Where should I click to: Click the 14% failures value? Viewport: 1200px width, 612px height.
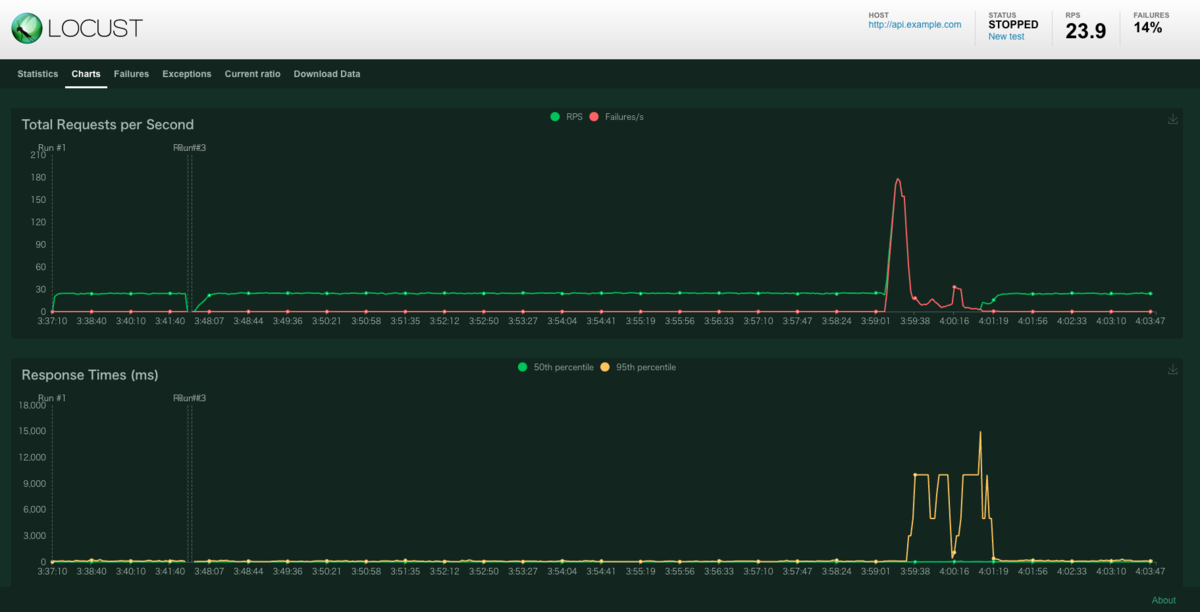pyautogui.click(x=1148, y=28)
